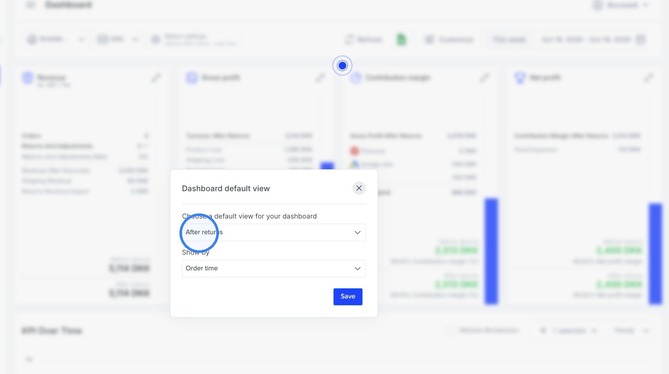Viewport: 669px width, 374px height.
Task: Open the After returns default view dropdown
Action: pos(273,232)
